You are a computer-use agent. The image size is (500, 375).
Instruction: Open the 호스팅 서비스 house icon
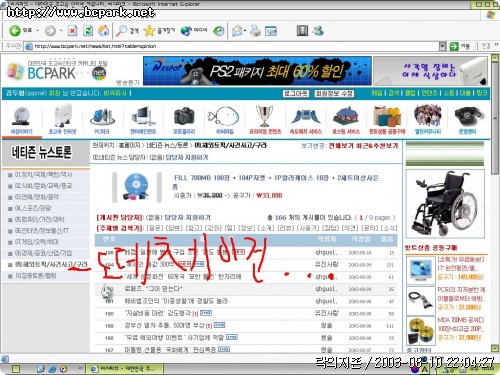(x=346, y=120)
